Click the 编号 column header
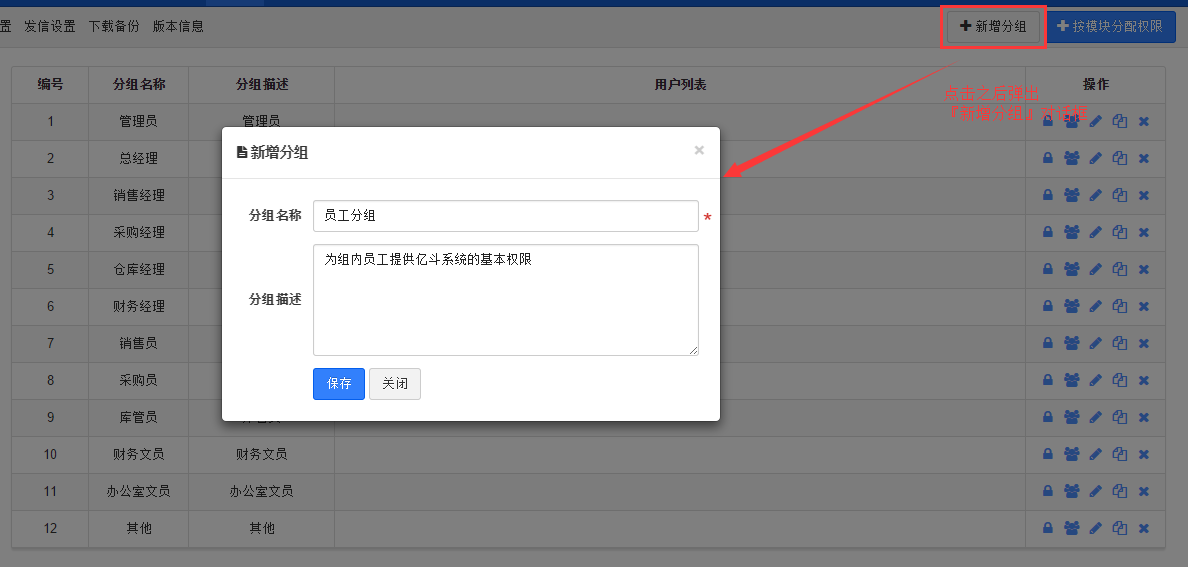The width and height of the screenshot is (1188, 567). coord(51,85)
